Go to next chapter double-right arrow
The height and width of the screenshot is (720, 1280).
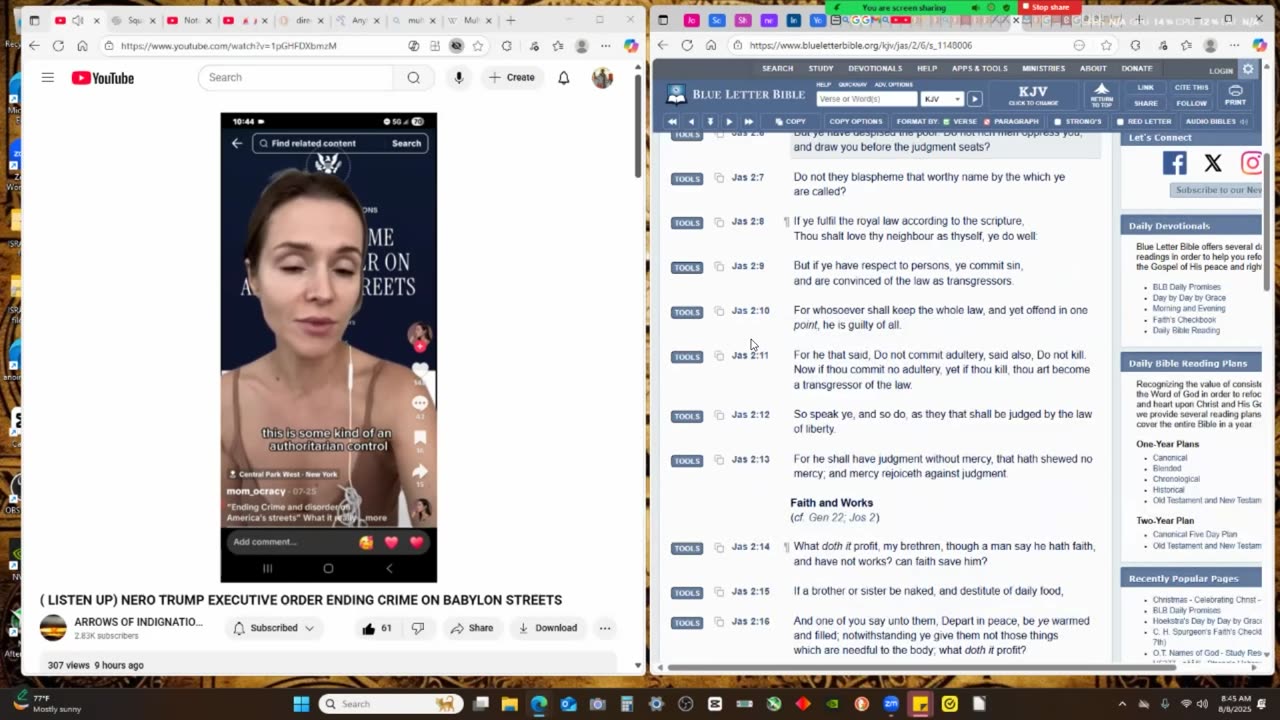[748, 121]
